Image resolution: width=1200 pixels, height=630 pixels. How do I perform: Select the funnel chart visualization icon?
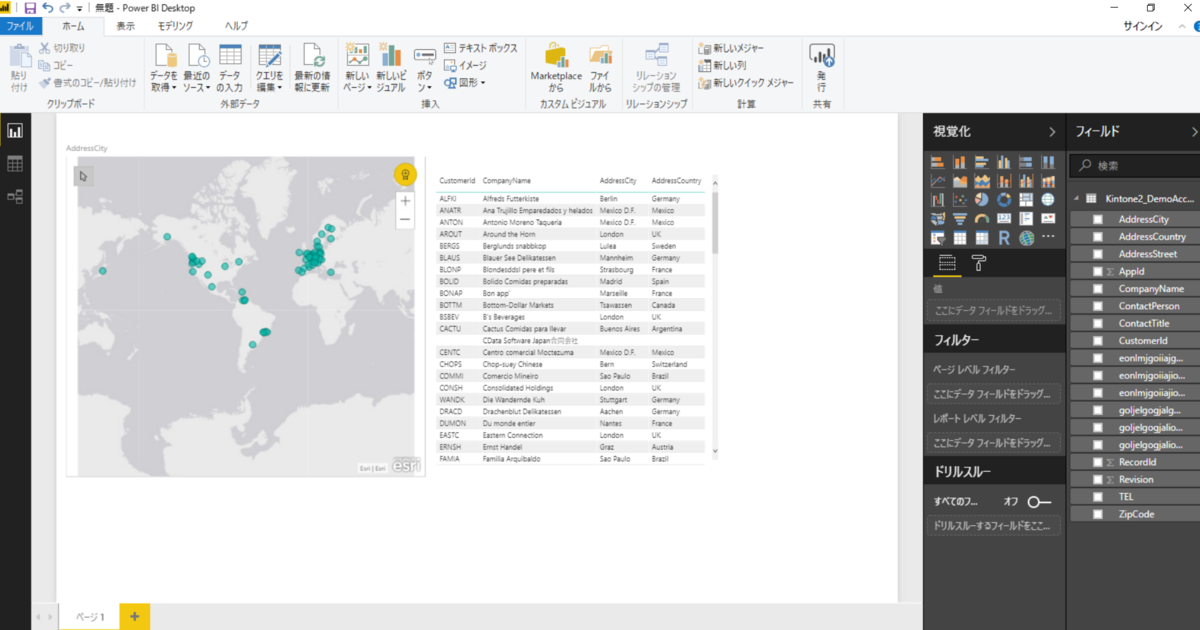(x=960, y=218)
